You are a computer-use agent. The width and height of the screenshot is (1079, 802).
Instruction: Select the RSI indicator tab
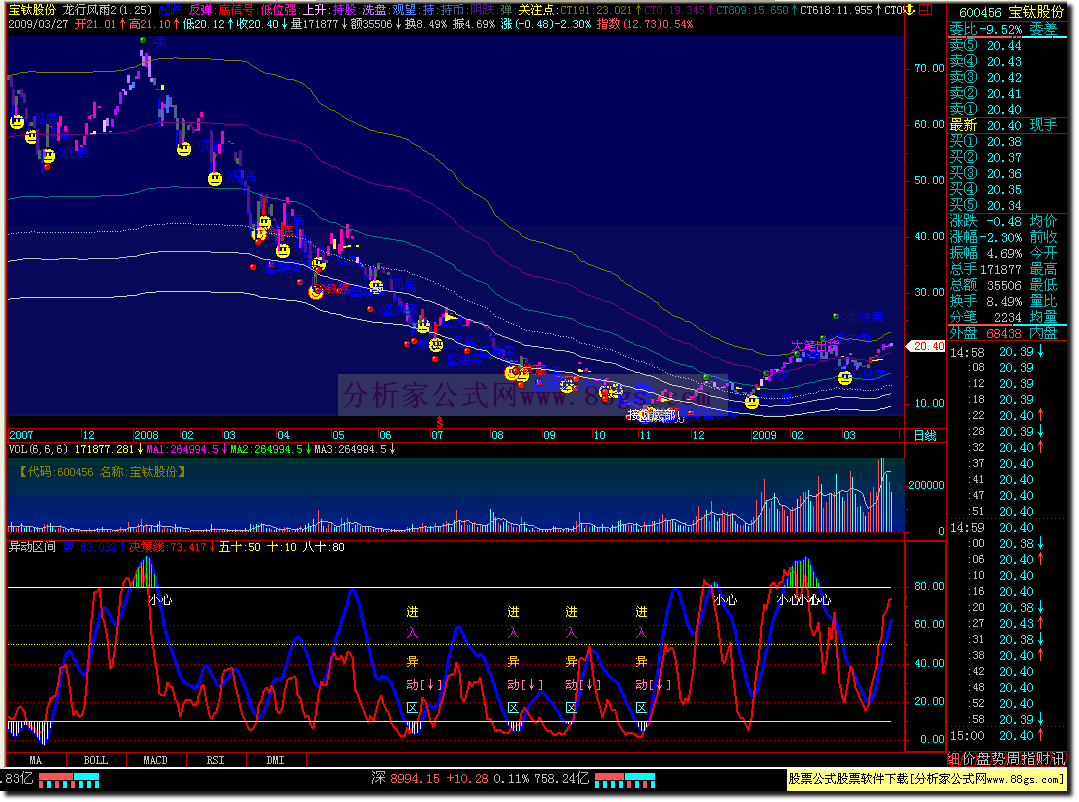(215, 760)
